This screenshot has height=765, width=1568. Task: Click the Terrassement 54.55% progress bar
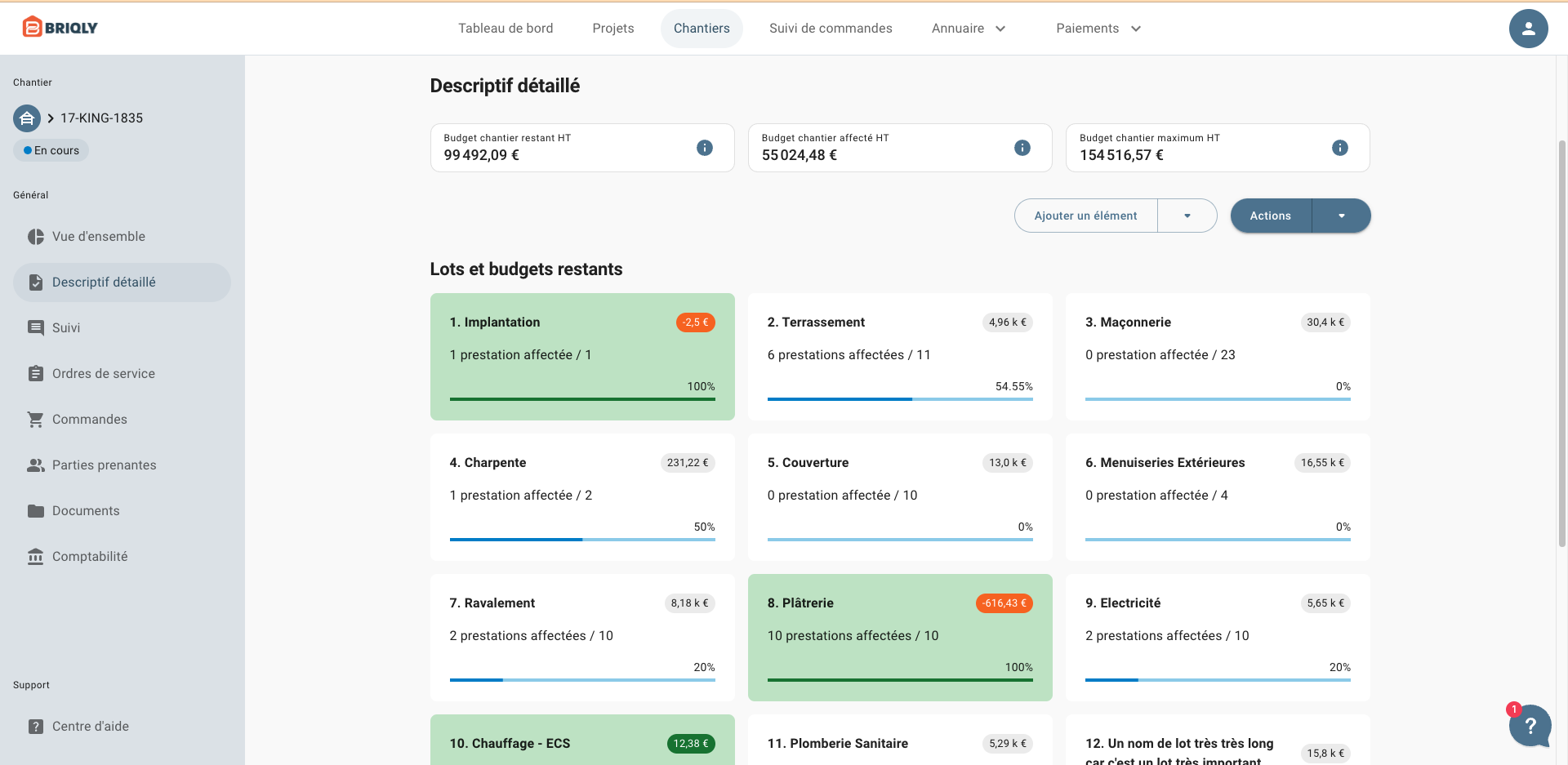[x=900, y=399]
